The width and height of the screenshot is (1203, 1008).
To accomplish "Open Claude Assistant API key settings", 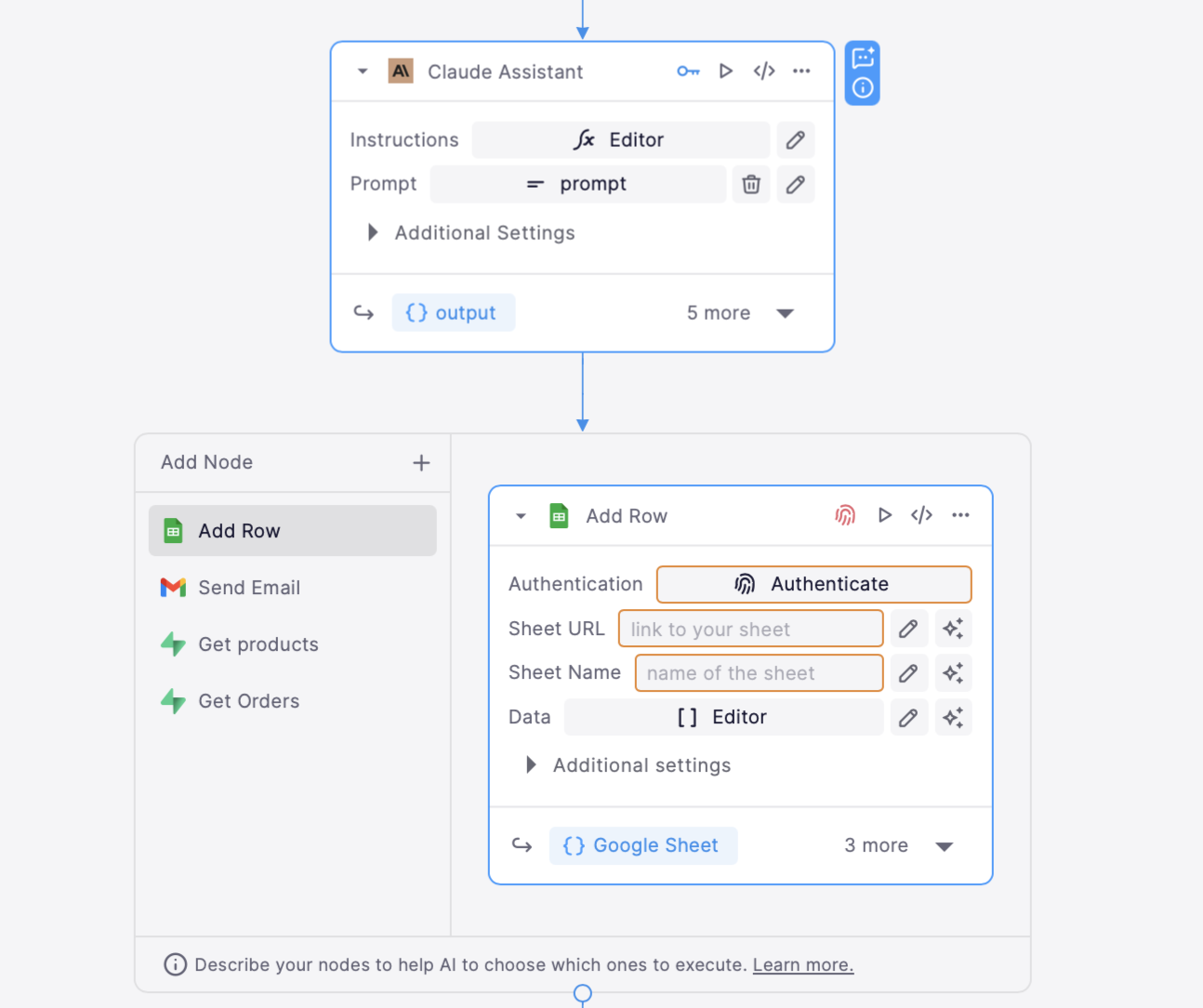I will point(688,72).
